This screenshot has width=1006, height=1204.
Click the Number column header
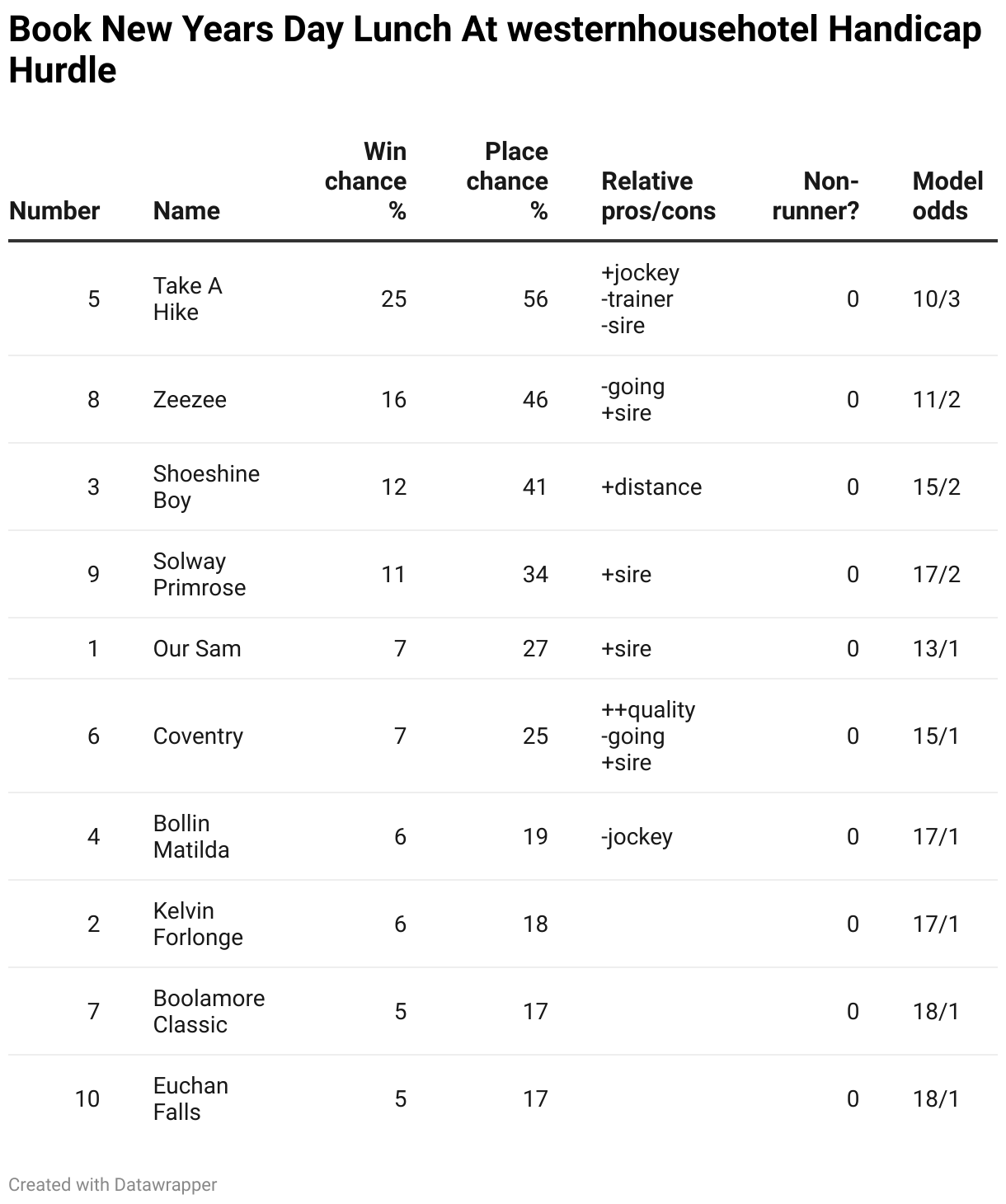[54, 210]
